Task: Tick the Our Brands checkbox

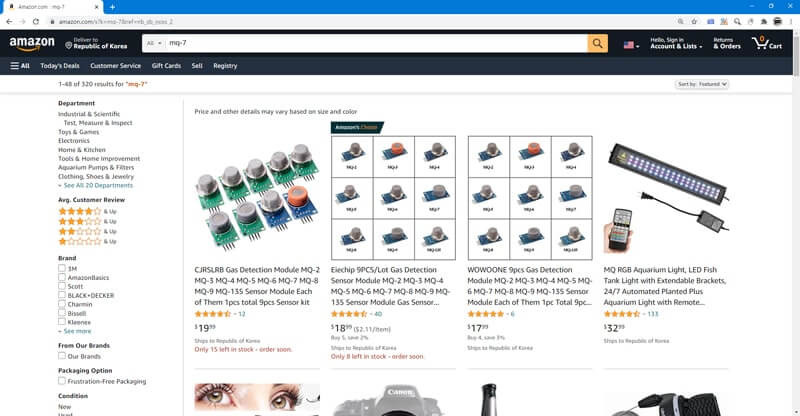Action: [62, 356]
